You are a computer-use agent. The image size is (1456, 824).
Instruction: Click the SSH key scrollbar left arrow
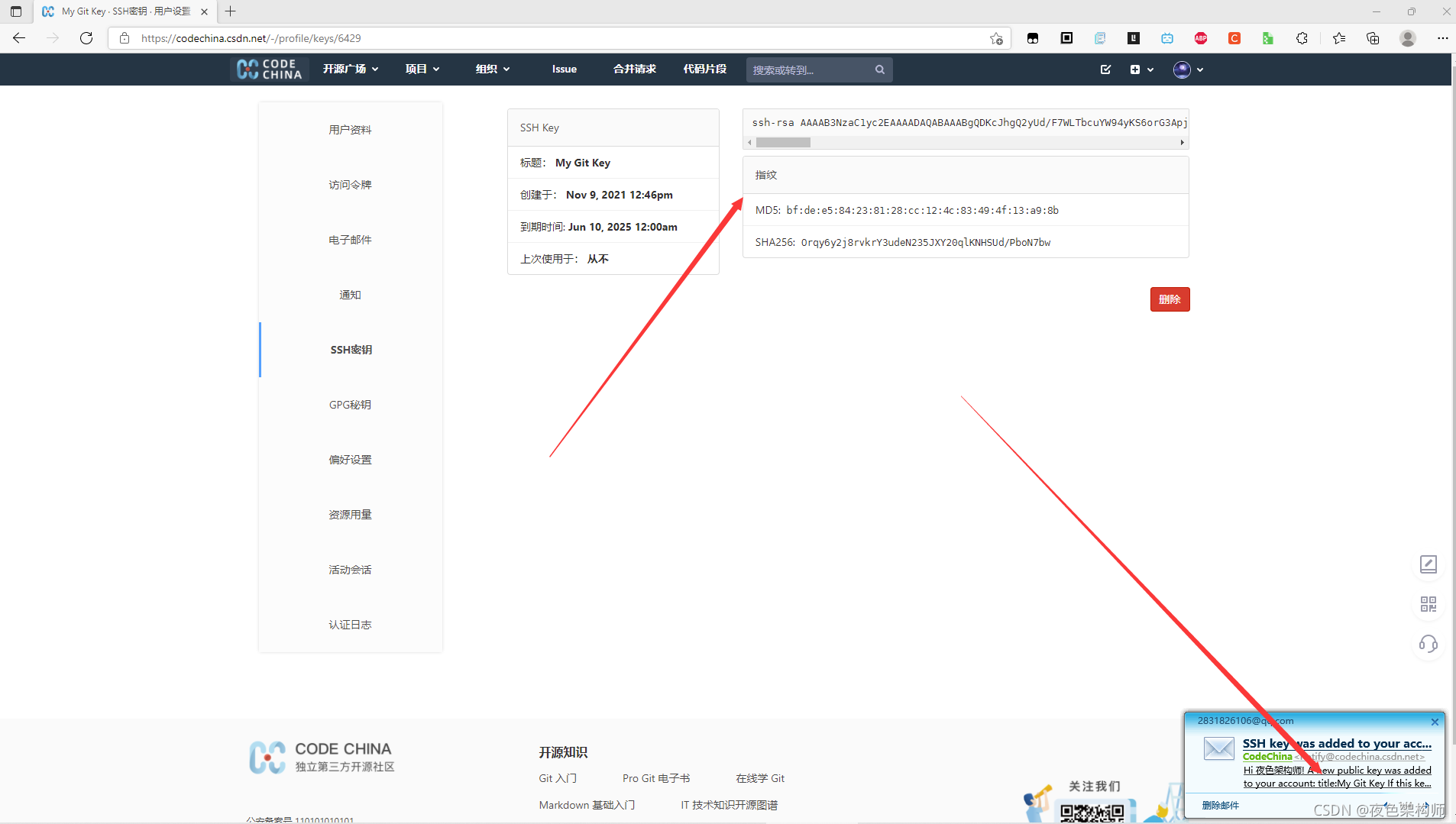(749, 142)
